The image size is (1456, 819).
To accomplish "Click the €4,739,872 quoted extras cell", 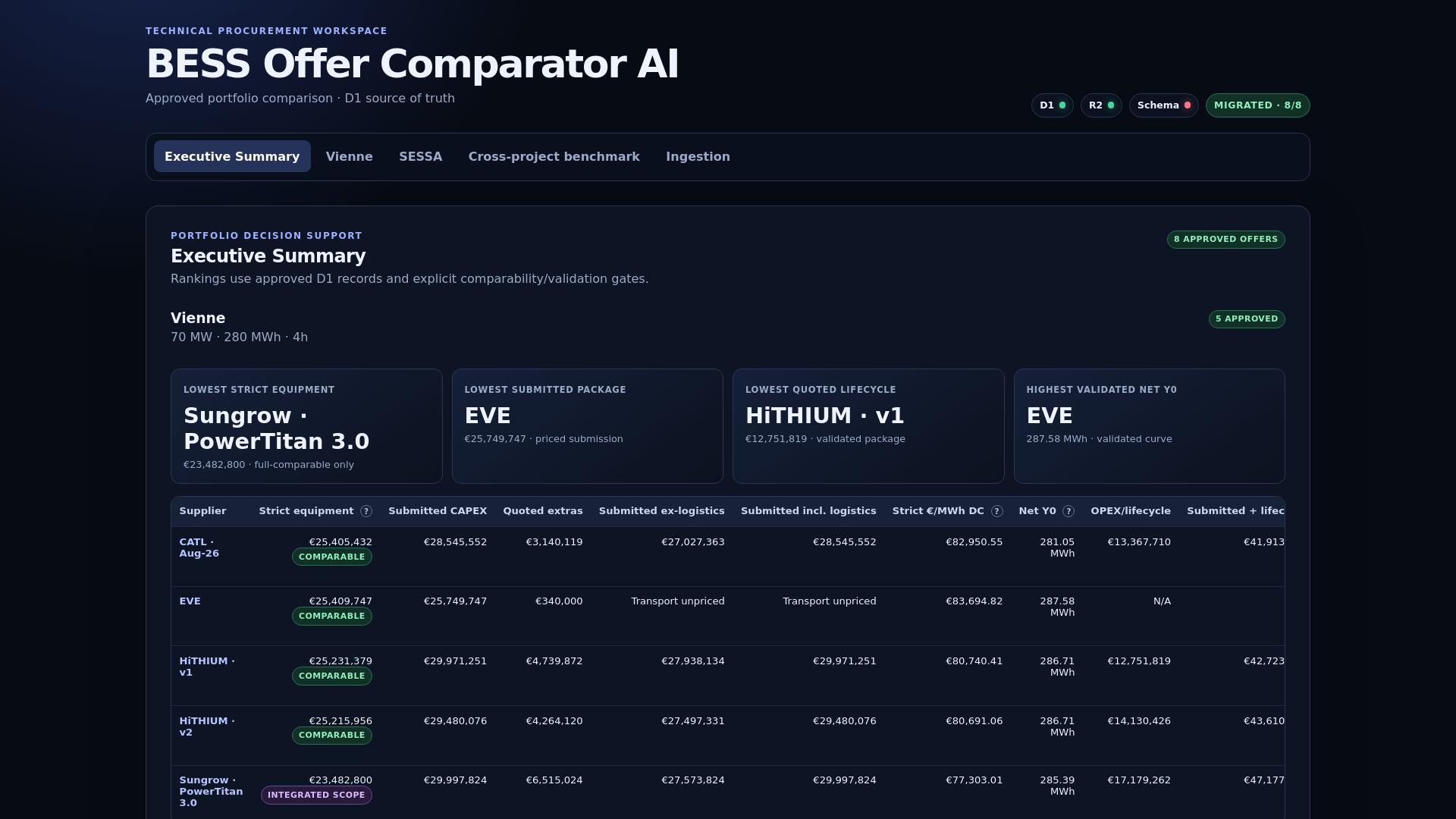I will 554,661.
